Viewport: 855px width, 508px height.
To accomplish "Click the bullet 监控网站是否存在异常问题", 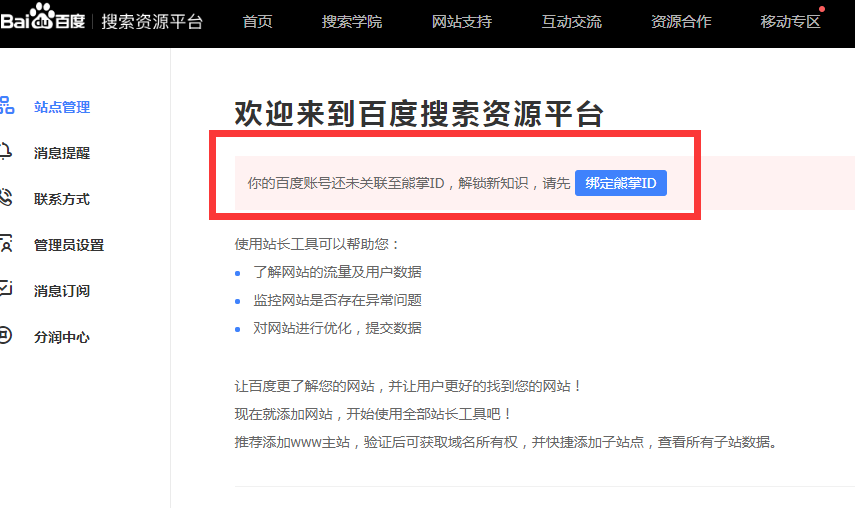I will tap(337, 300).
